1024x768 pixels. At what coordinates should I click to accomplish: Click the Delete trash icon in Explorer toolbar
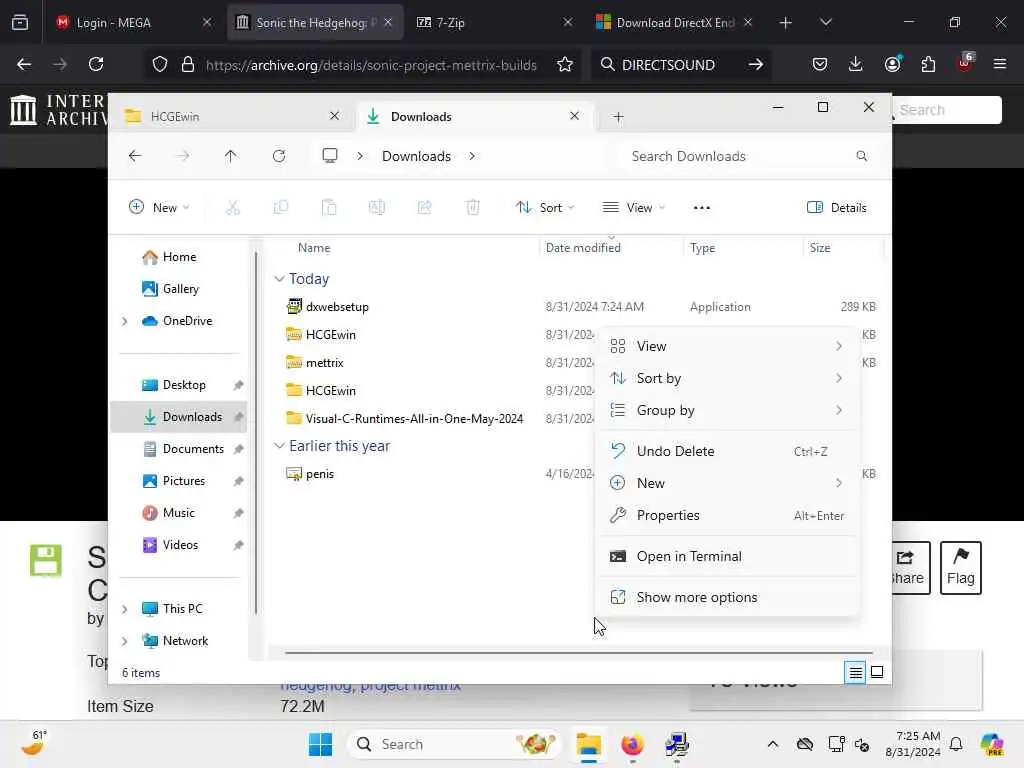pyautogui.click(x=472, y=208)
